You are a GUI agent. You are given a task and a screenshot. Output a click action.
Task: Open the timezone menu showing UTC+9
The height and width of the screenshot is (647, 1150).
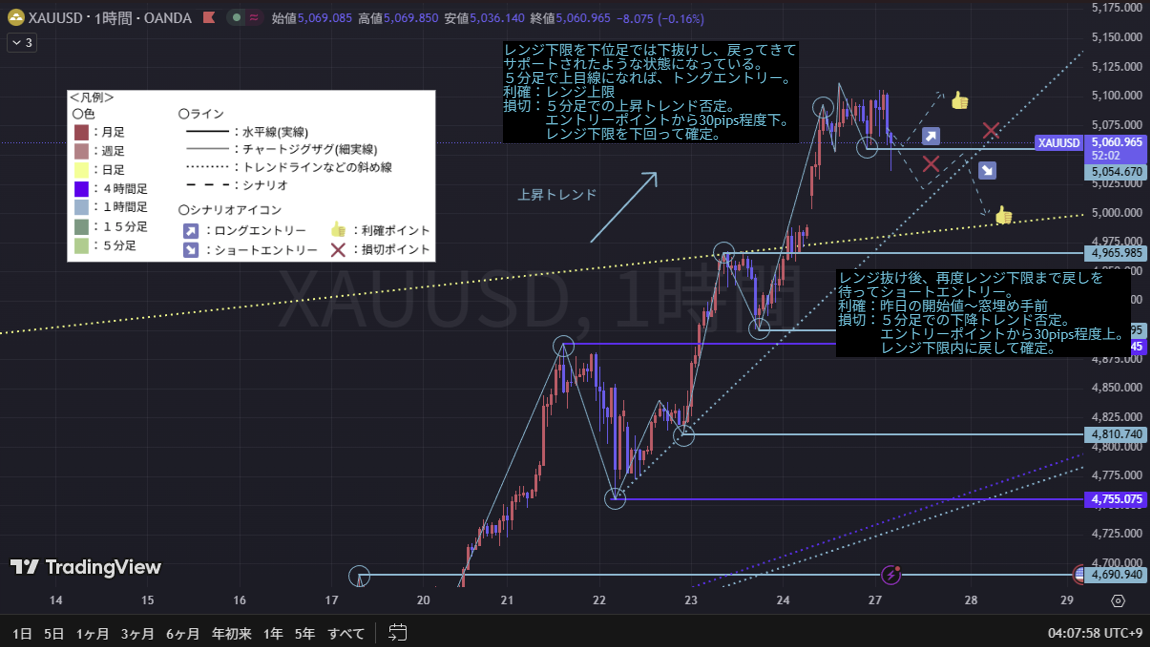[1095, 633]
